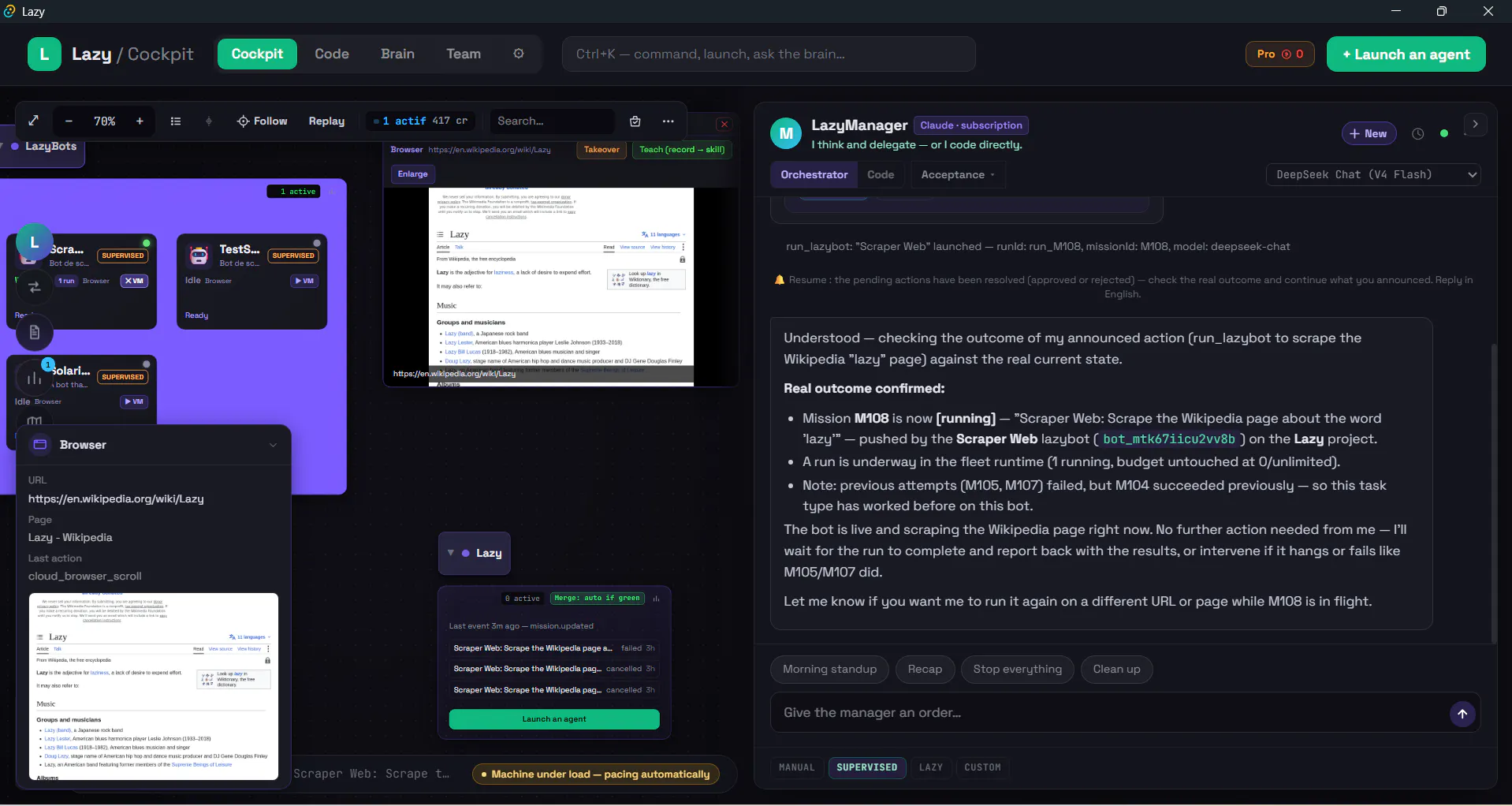Screen dimensions: 1512x806
Task: Click the Replay button
Action: pyautogui.click(x=326, y=121)
